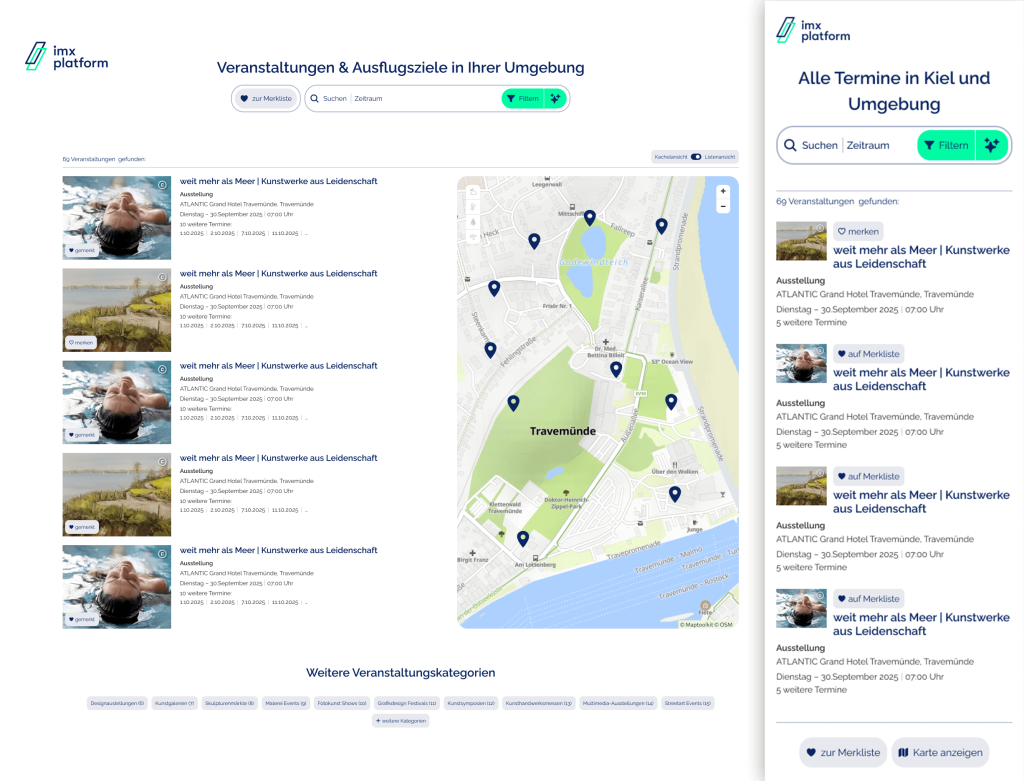Select the map pin near Godewindteich pond
The image size is (1024, 781).
(590, 218)
